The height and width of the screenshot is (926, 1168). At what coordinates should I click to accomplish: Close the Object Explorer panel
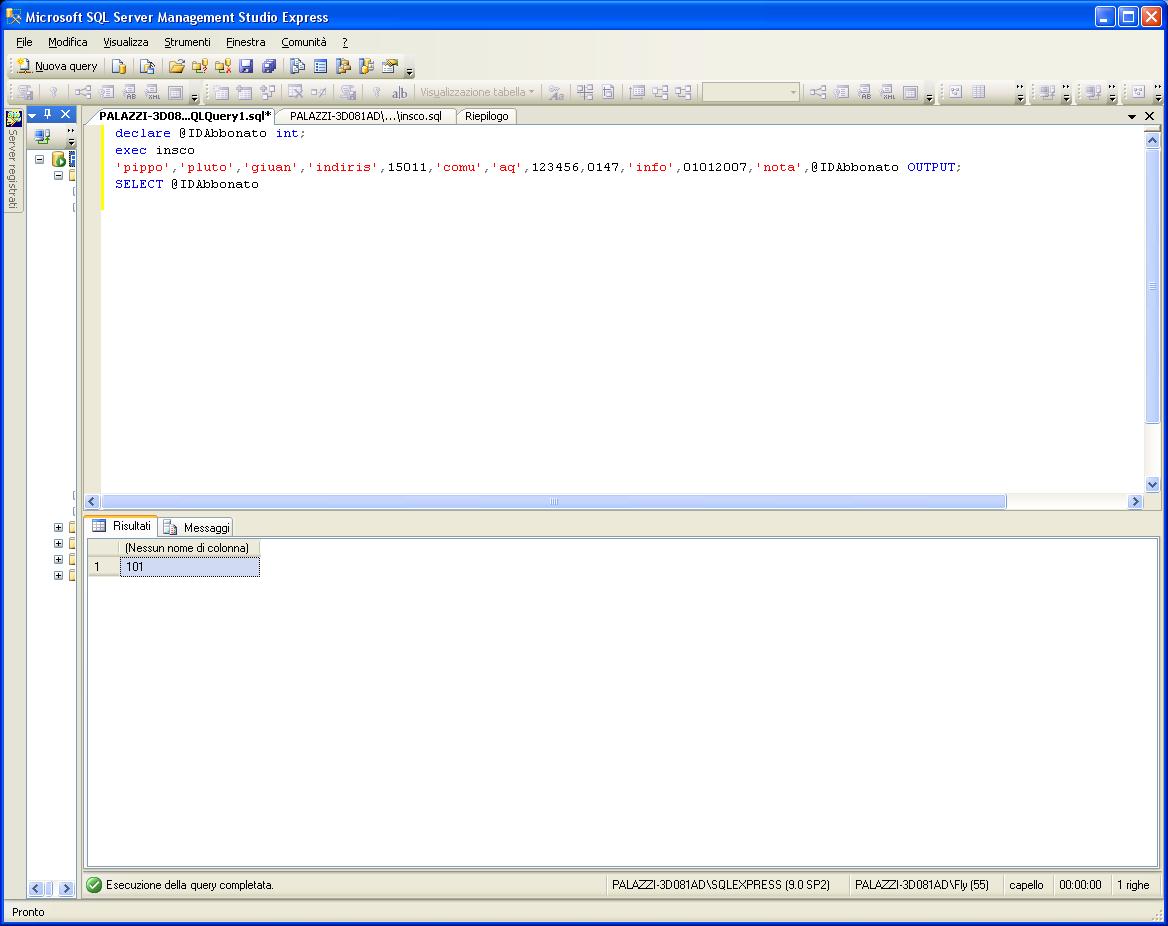[x=66, y=115]
